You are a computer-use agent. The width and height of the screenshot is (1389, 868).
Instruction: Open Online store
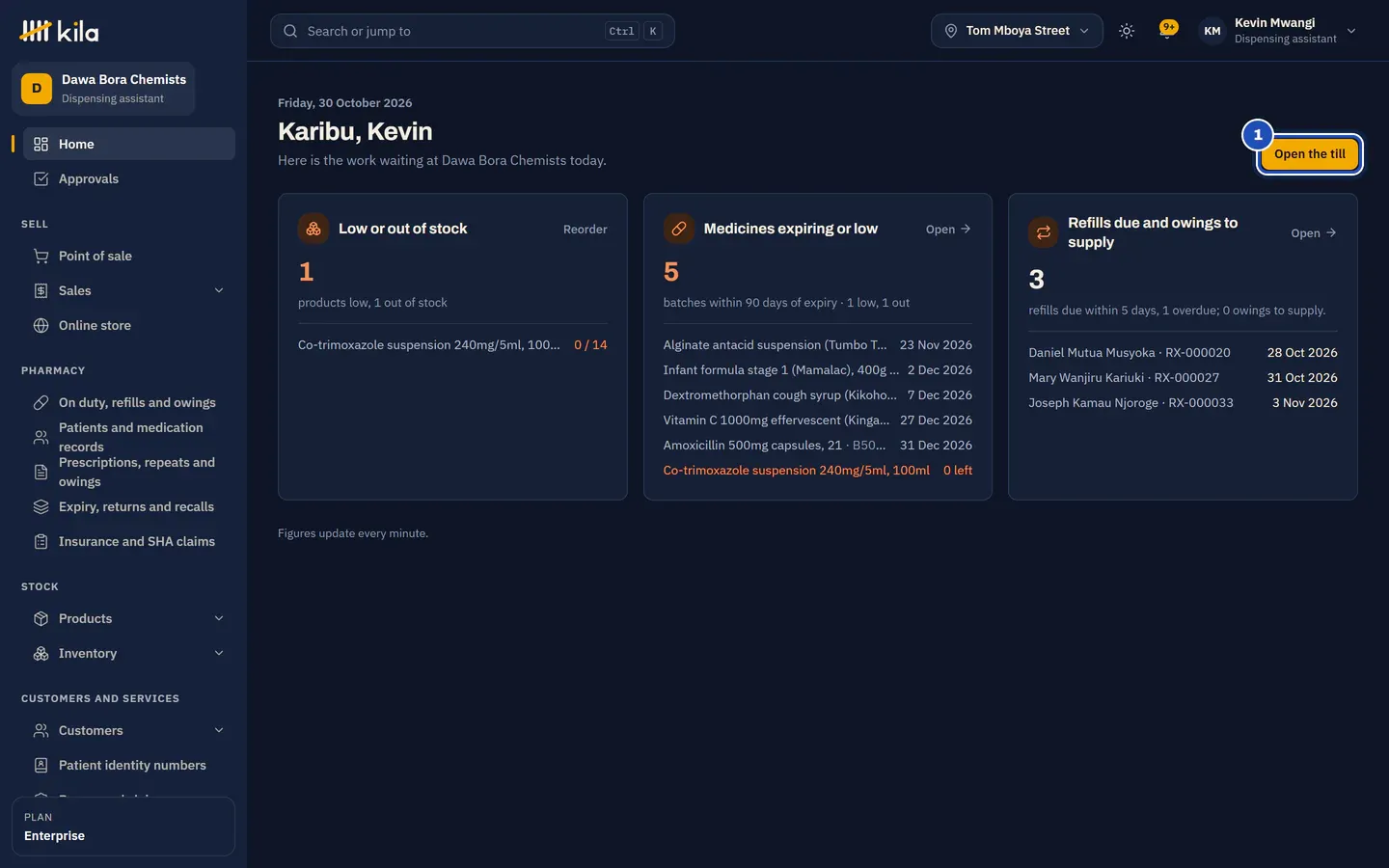(129, 325)
